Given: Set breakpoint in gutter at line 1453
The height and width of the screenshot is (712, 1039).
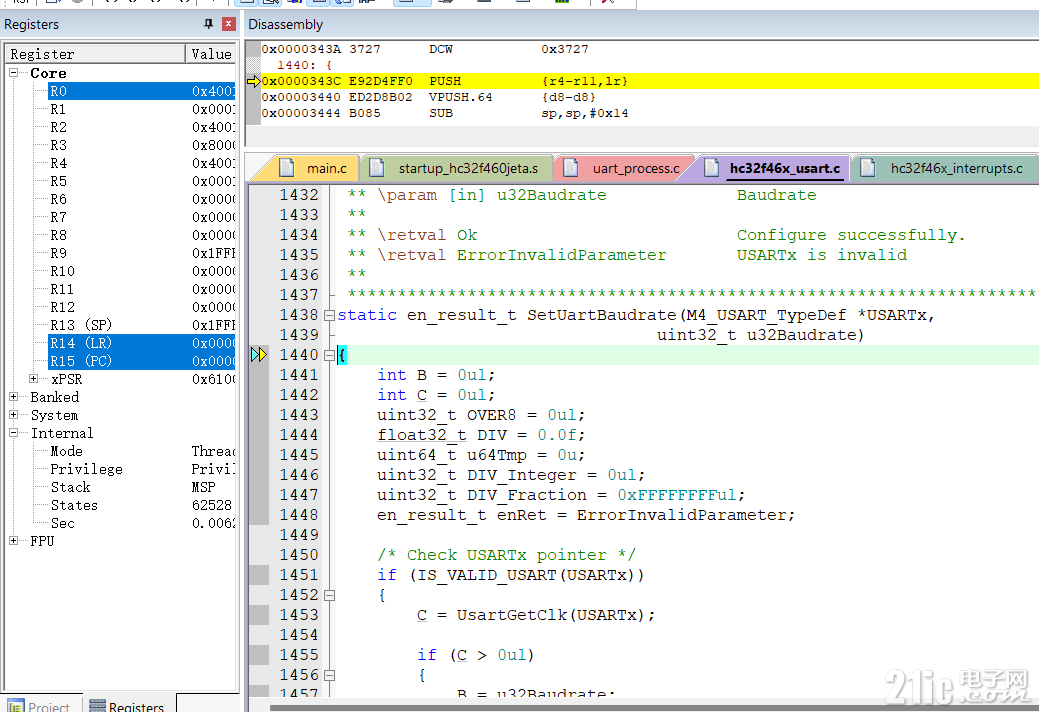Looking at the screenshot, I should point(258,615).
